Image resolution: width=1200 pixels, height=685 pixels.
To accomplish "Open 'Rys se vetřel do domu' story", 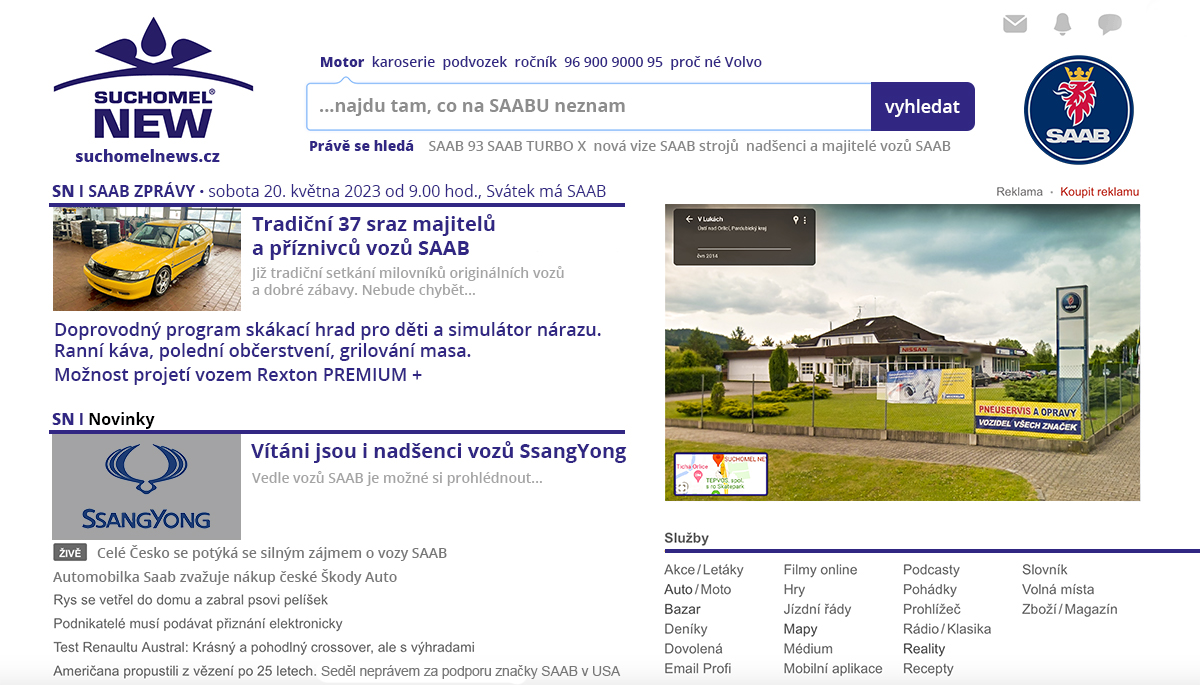I will 191,600.
